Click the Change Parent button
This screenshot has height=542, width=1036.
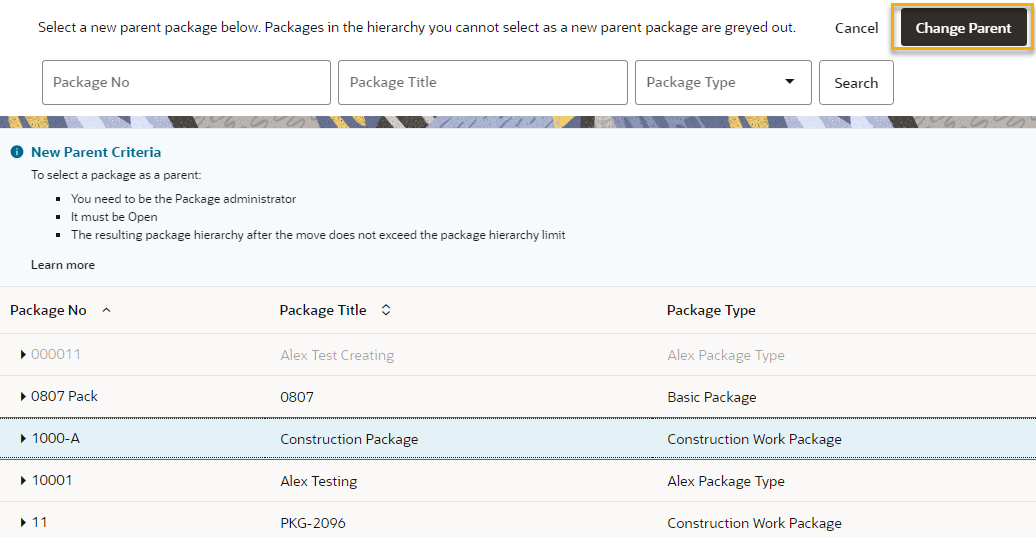[x=963, y=28]
